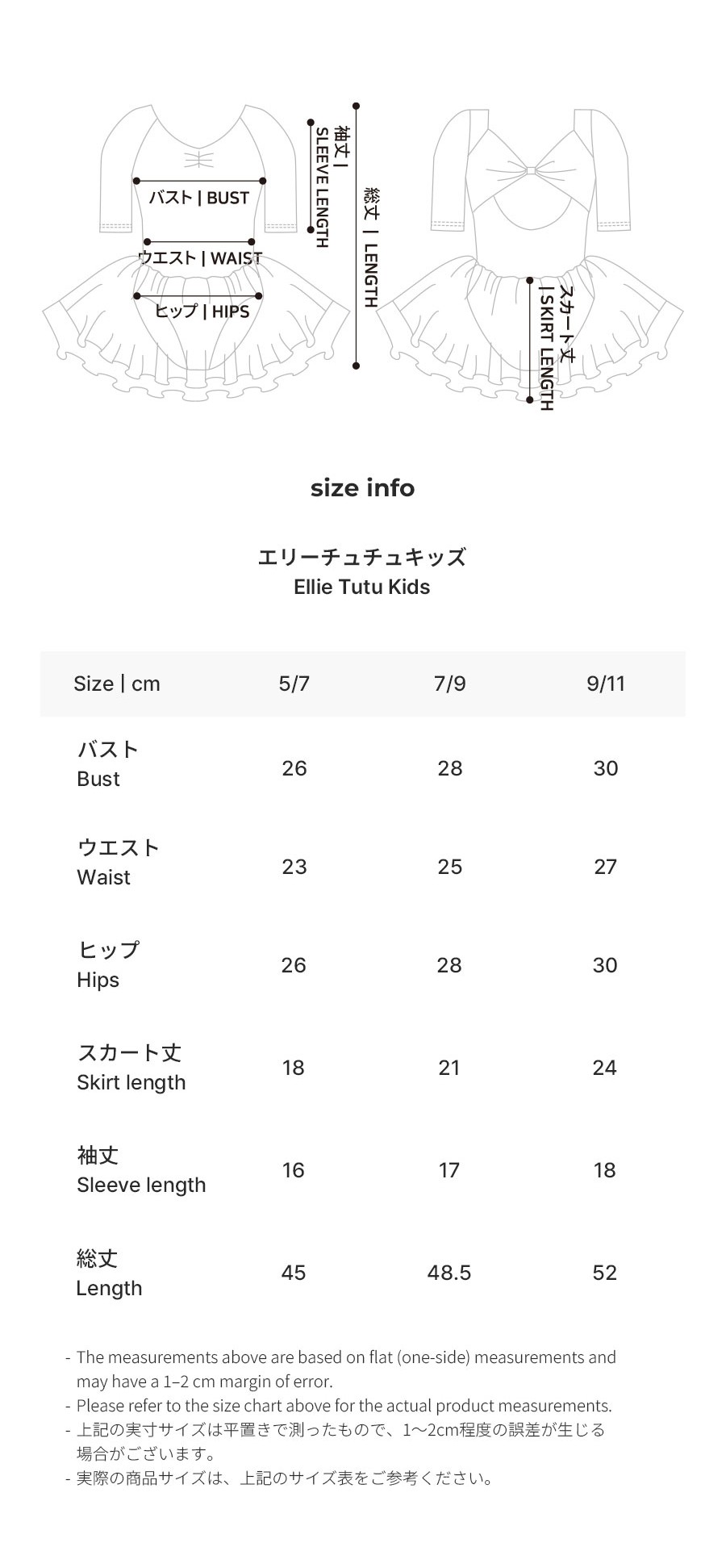Click the HIPS measurement label in diagram
The width and height of the screenshot is (726, 1568).
click(202, 312)
